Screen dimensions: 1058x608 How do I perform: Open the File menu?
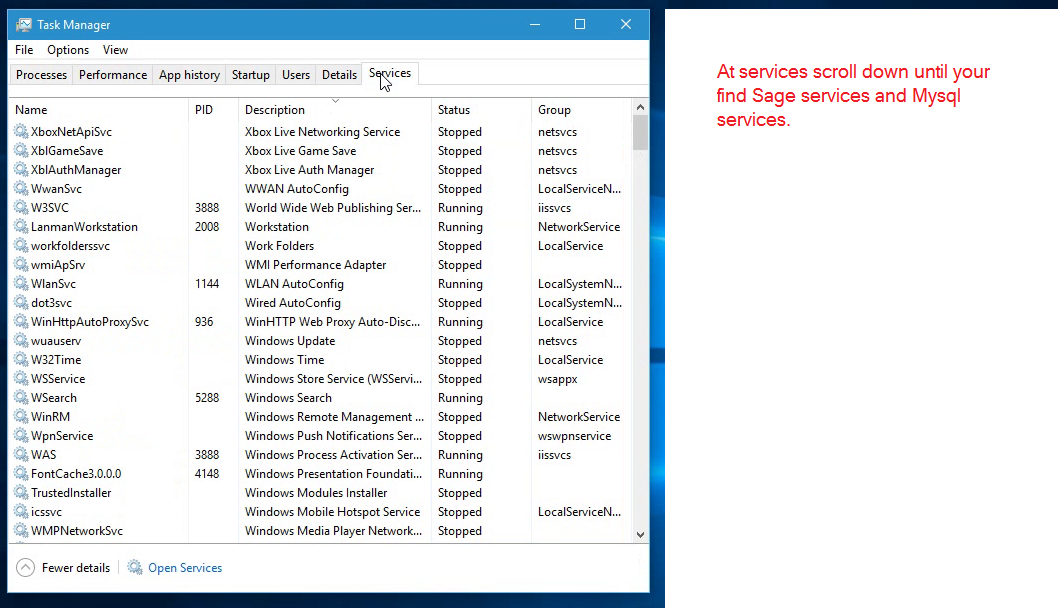pos(24,50)
